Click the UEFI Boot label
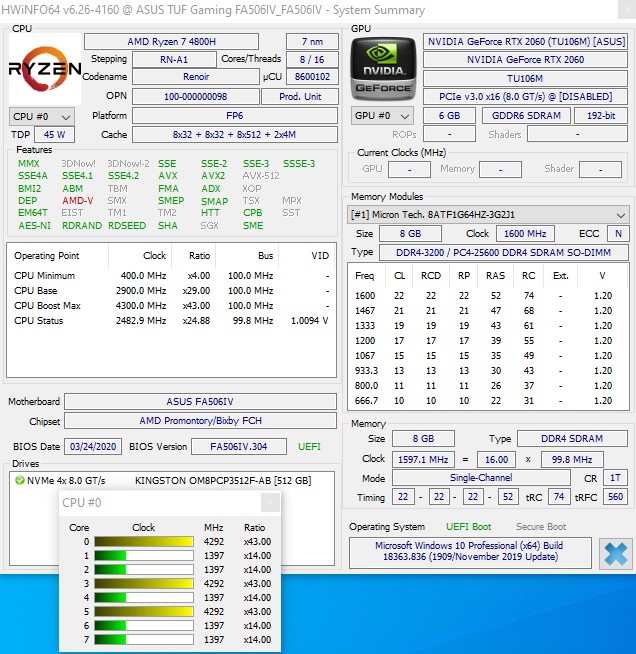 point(468,527)
